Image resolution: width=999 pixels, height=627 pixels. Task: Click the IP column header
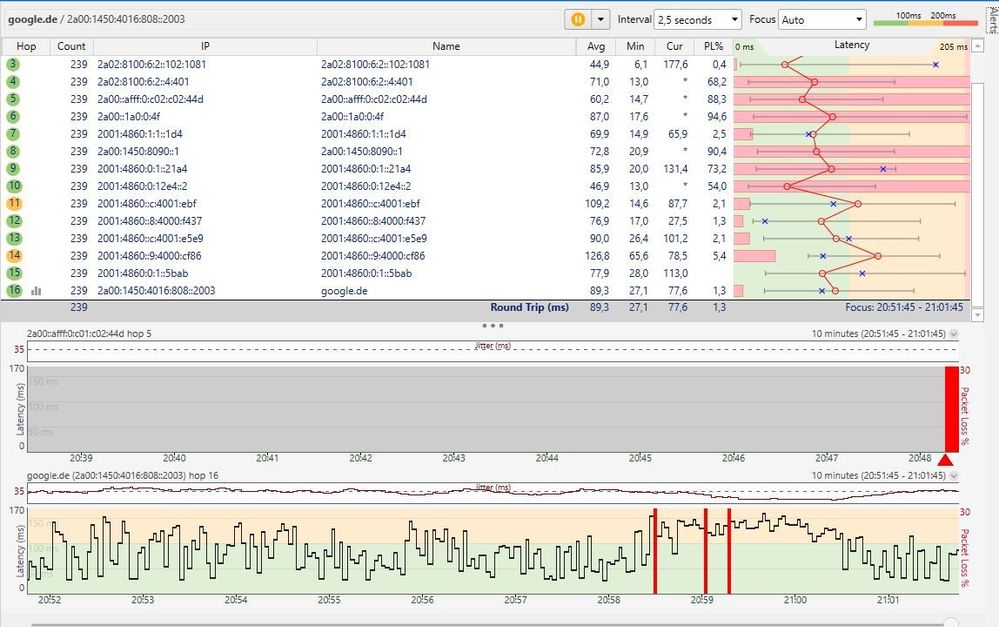click(x=205, y=46)
